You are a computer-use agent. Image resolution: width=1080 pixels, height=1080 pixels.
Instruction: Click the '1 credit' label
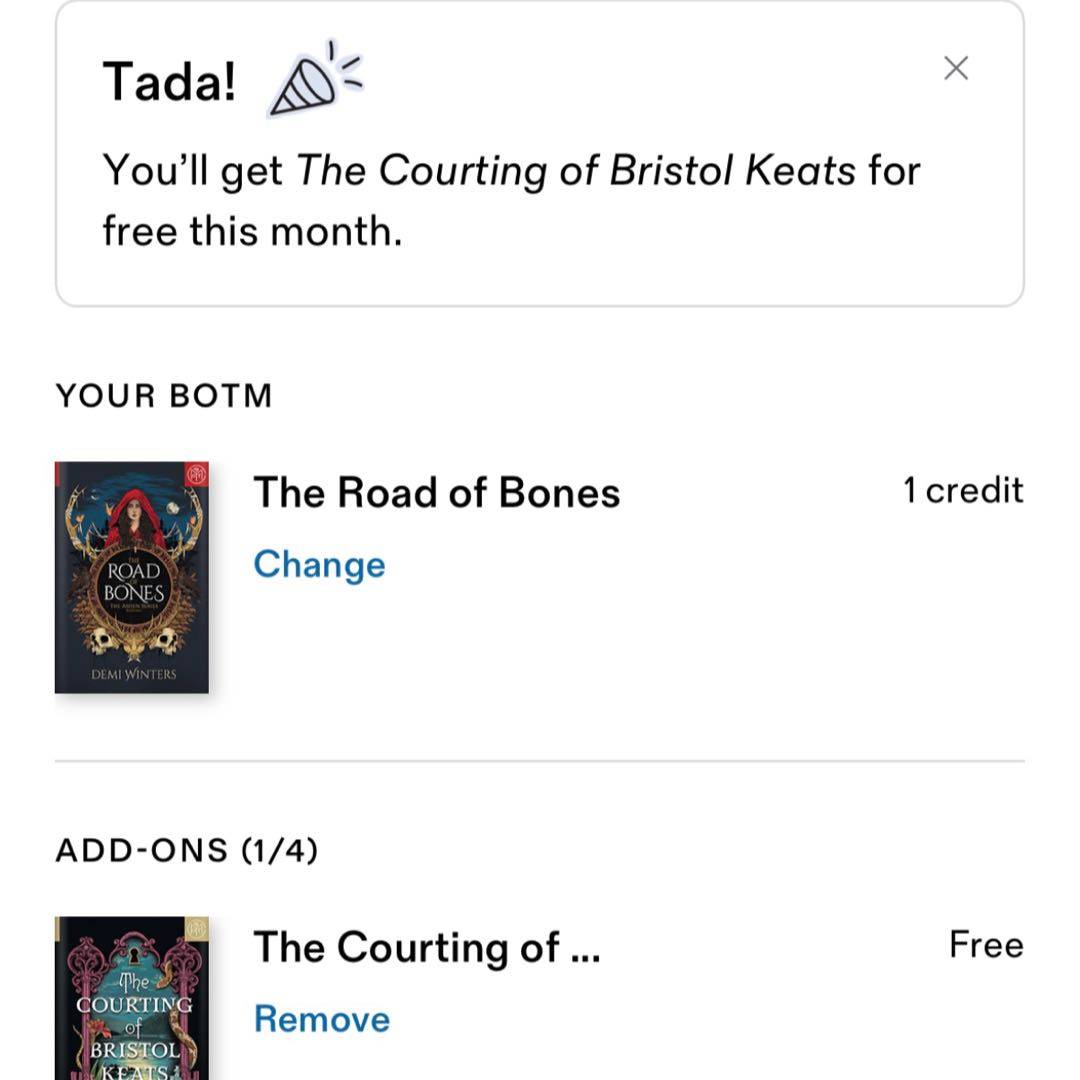click(963, 491)
